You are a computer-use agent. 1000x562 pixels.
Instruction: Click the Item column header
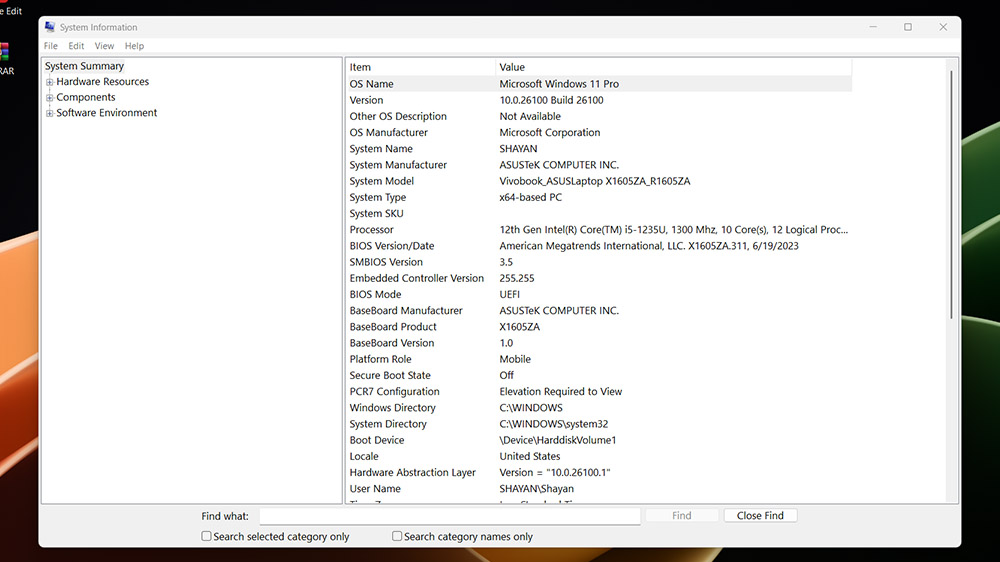point(421,67)
